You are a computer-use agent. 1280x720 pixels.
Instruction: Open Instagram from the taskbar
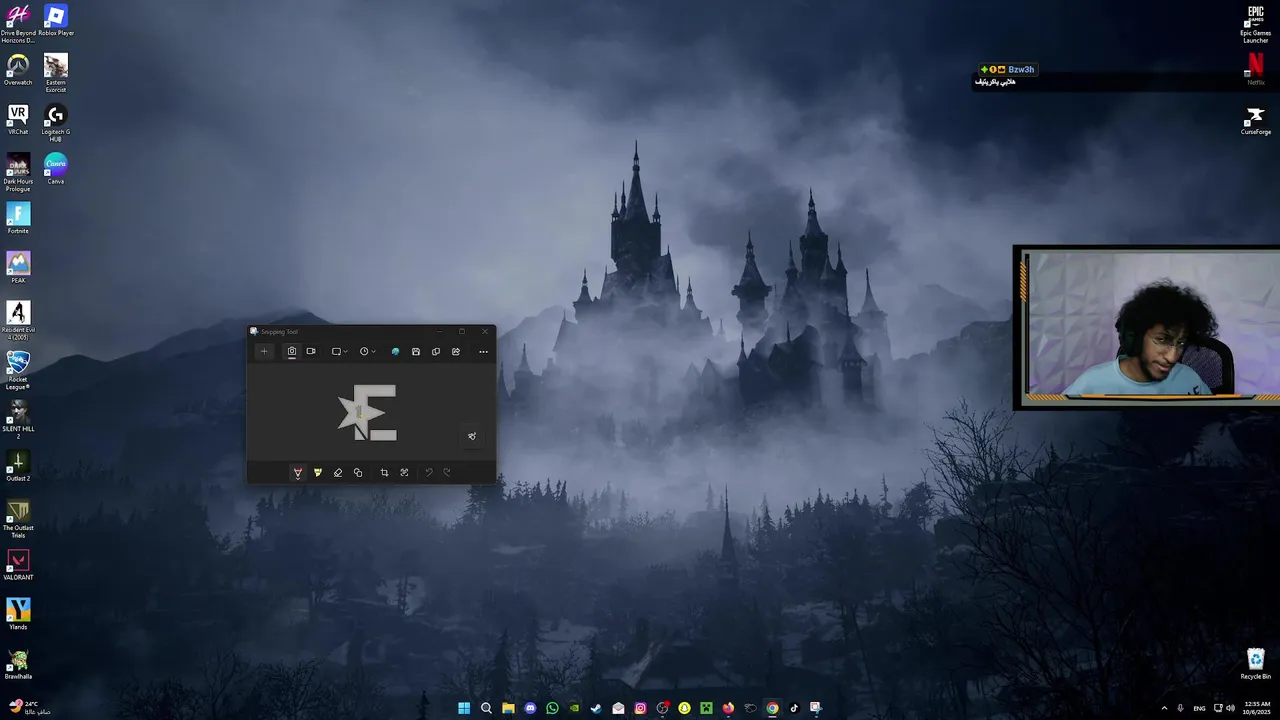[x=640, y=708]
